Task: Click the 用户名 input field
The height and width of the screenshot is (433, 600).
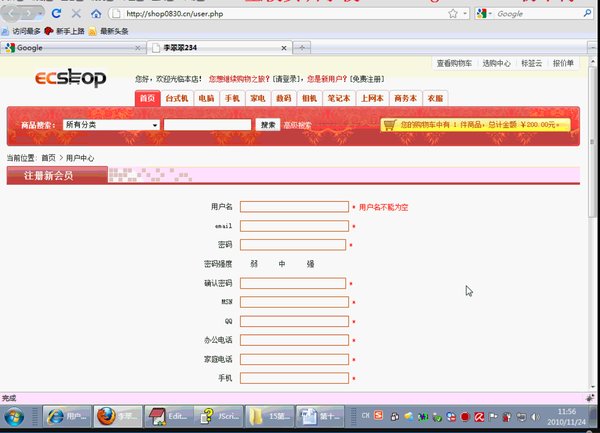Action: tap(294, 207)
